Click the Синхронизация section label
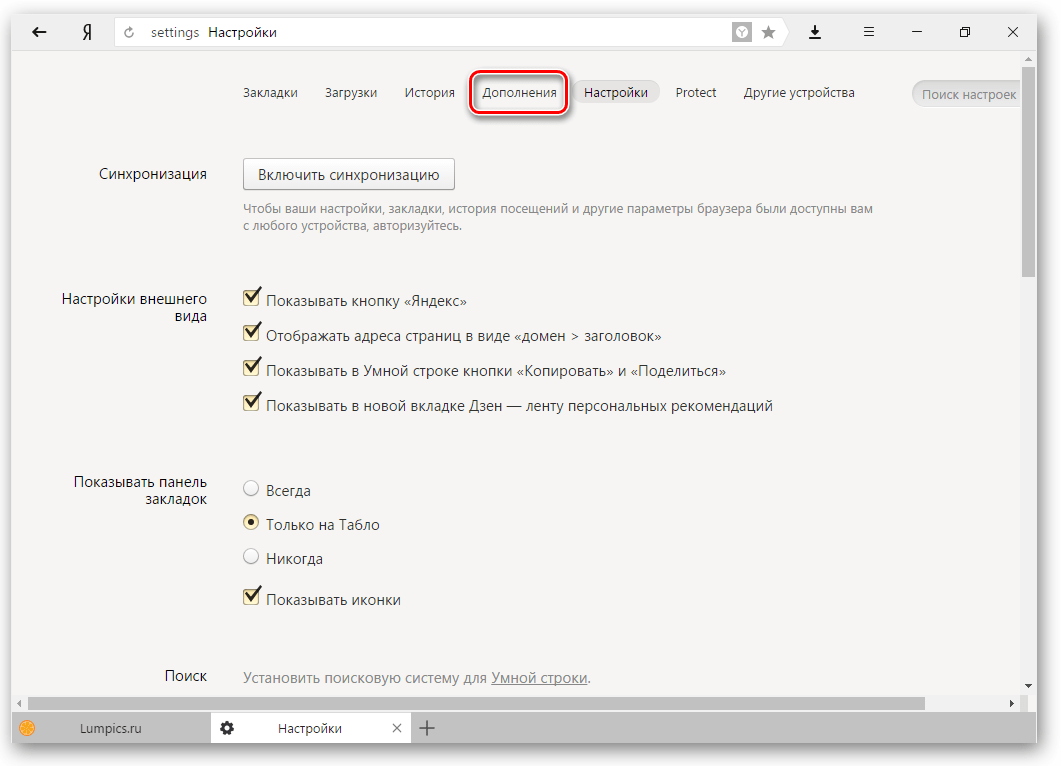 [153, 174]
